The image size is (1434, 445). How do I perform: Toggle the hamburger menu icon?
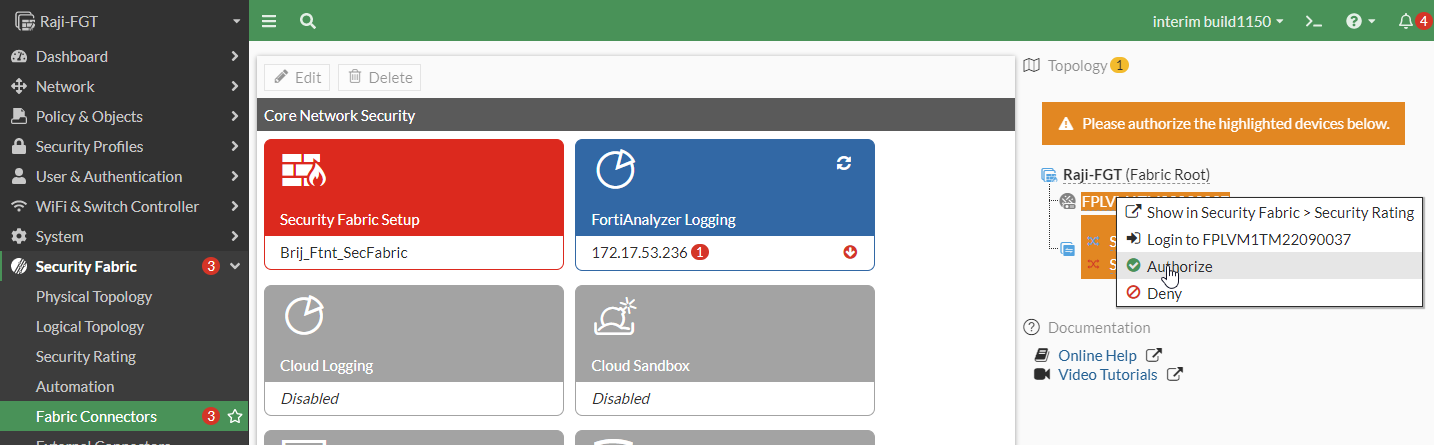269,21
